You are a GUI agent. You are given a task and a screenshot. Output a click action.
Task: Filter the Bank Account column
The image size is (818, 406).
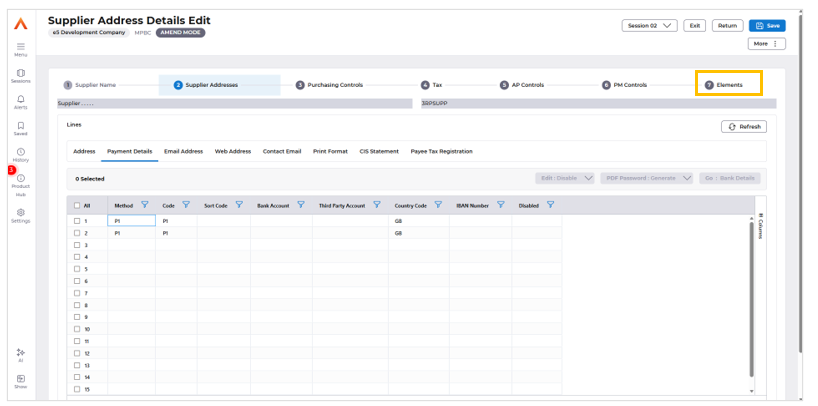point(301,205)
